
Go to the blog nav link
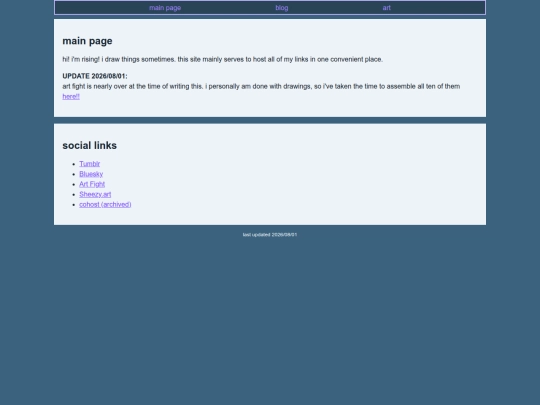point(282,8)
